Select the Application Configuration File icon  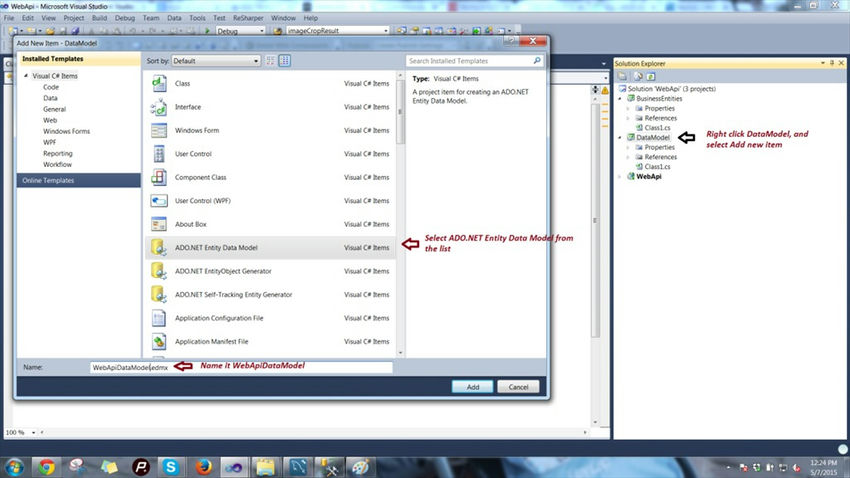point(159,318)
